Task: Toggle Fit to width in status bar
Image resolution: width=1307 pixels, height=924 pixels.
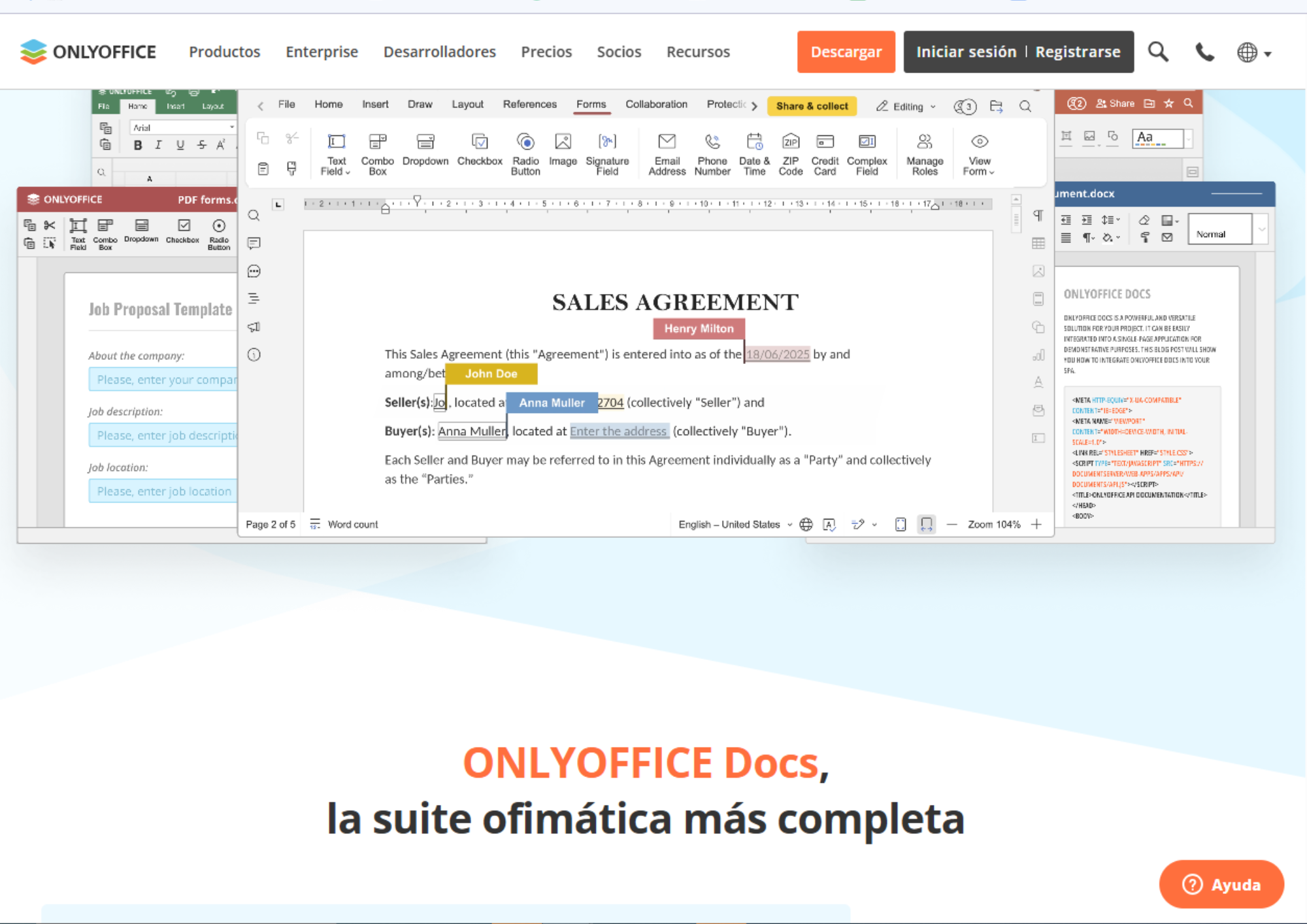Action: 927,524
